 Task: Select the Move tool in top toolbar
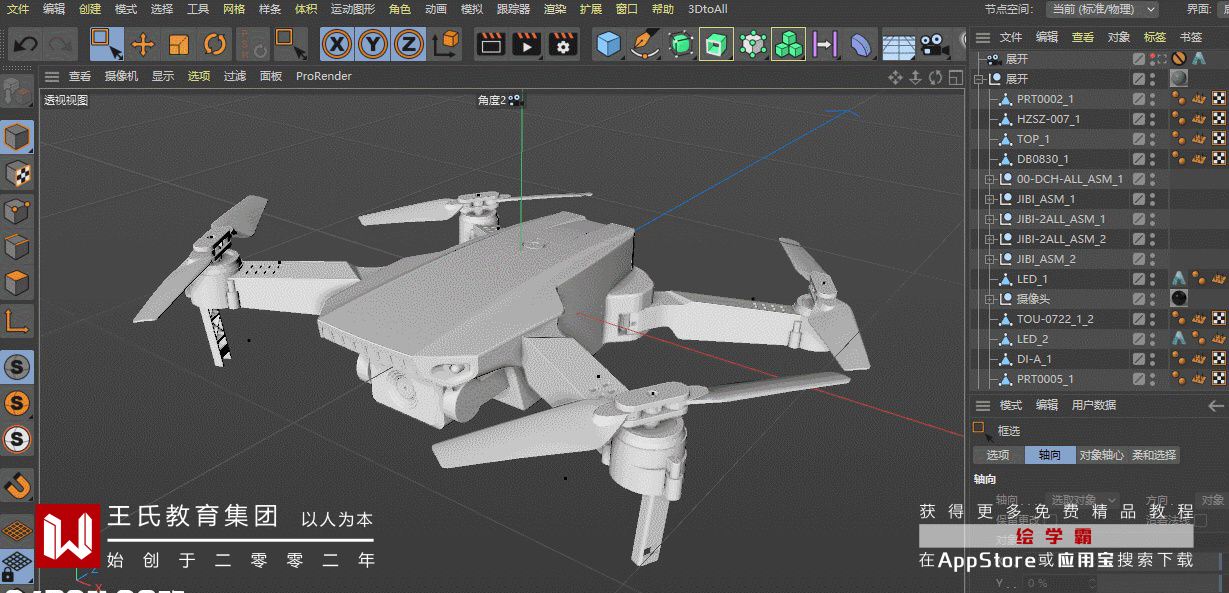point(143,44)
